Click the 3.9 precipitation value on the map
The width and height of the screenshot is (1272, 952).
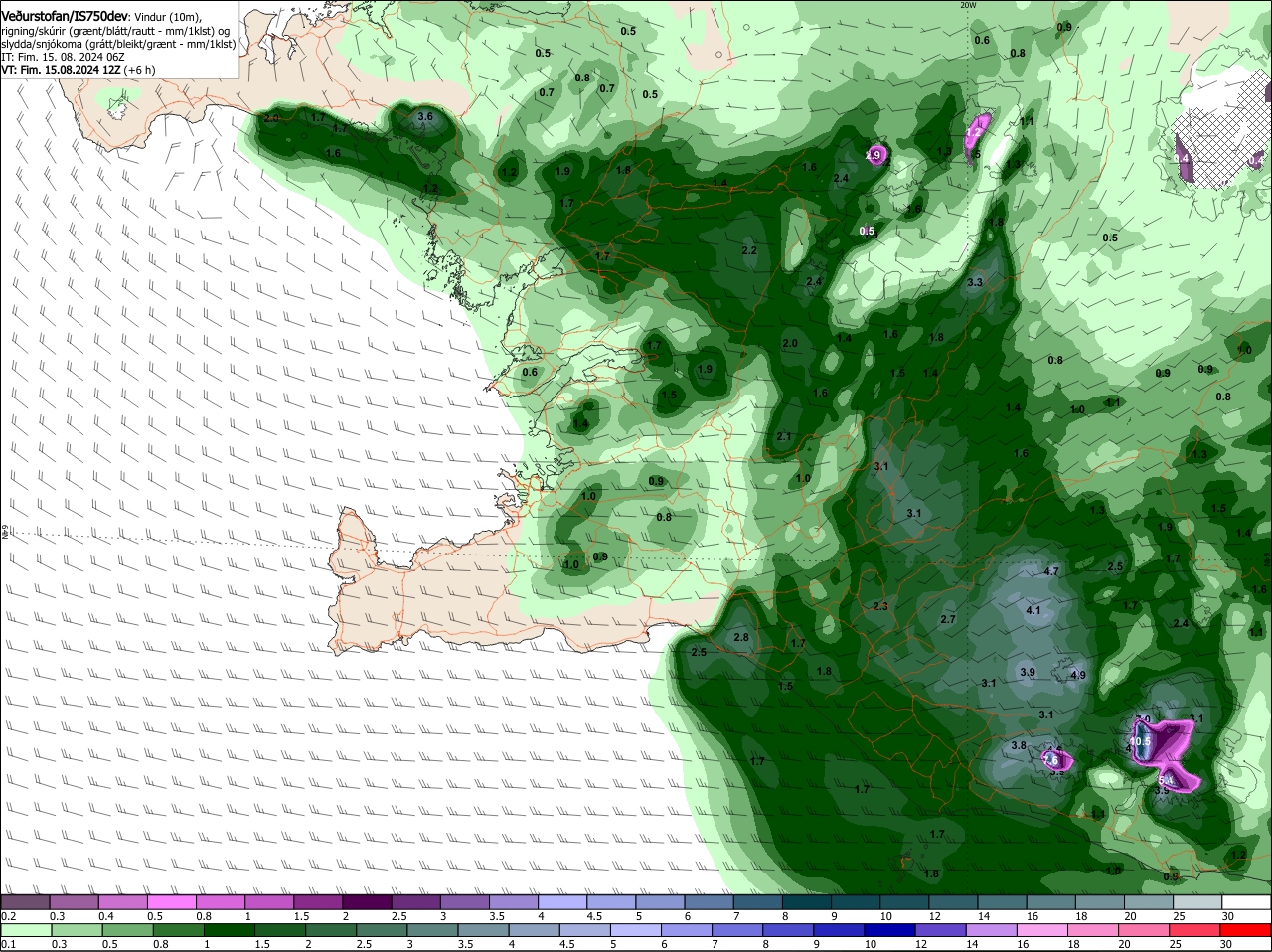pyautogui.click(x=1028, y=672)
